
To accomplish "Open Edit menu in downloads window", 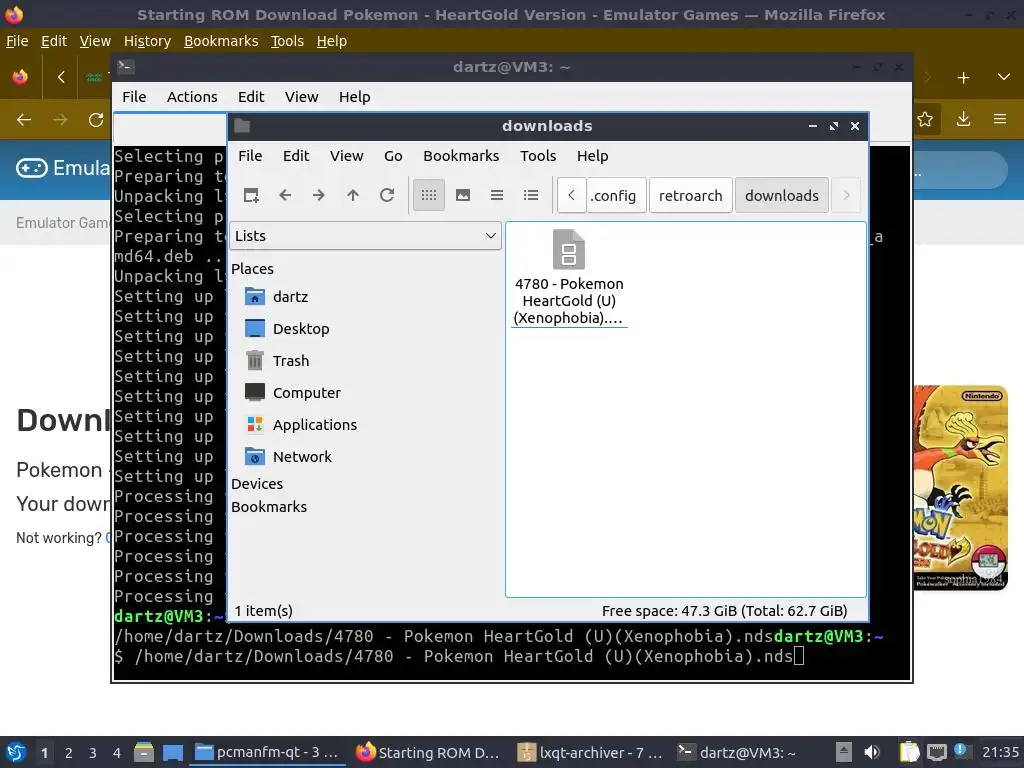I will click(x=296, y=156).
